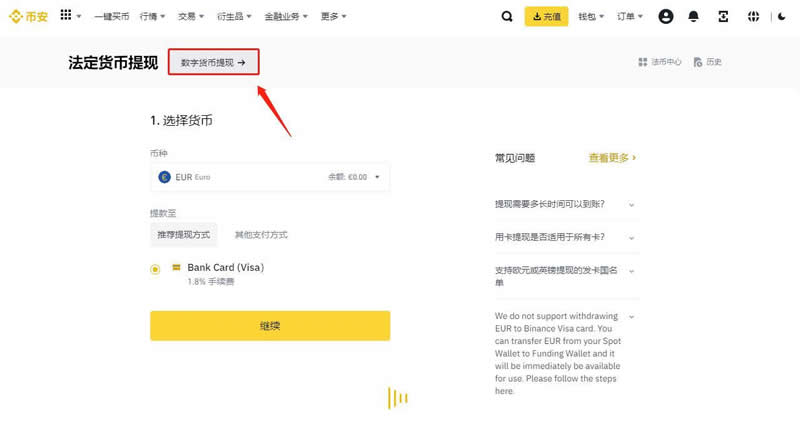Open the 交易 dropdown menu
800x431 pixels.
(191, 16)
